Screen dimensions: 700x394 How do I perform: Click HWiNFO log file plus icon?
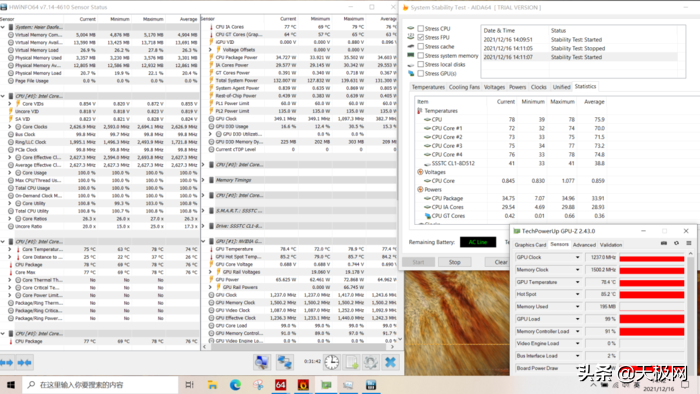[x=352, y=362]
